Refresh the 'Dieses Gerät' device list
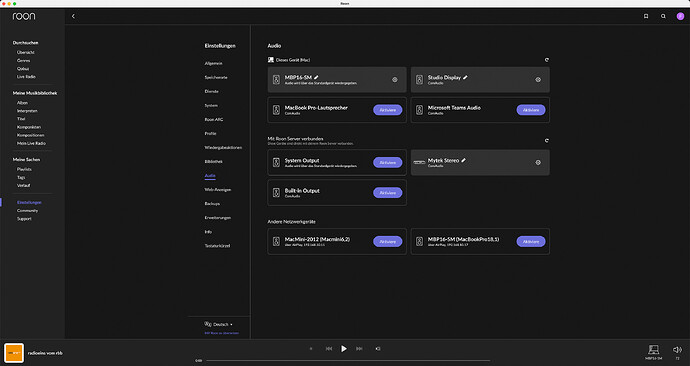Screen dimensions: 690x366 547,60
